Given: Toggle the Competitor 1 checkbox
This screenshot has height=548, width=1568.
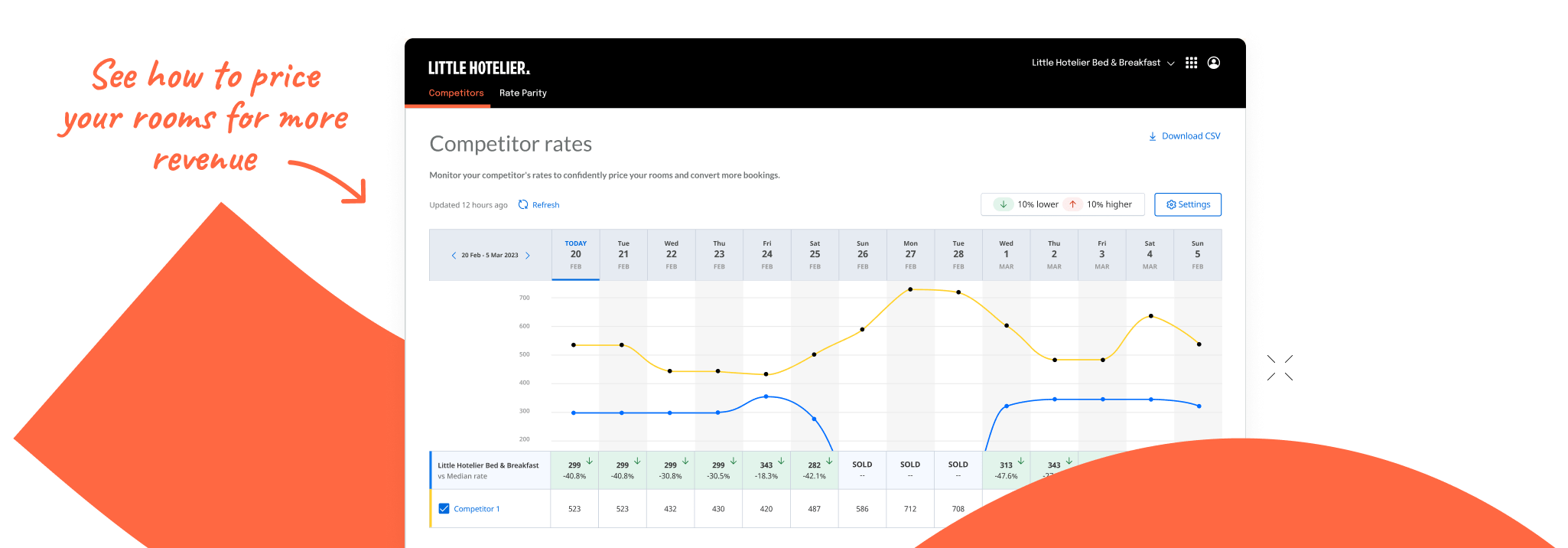Looking at the screenshot, I should (444, 508).
